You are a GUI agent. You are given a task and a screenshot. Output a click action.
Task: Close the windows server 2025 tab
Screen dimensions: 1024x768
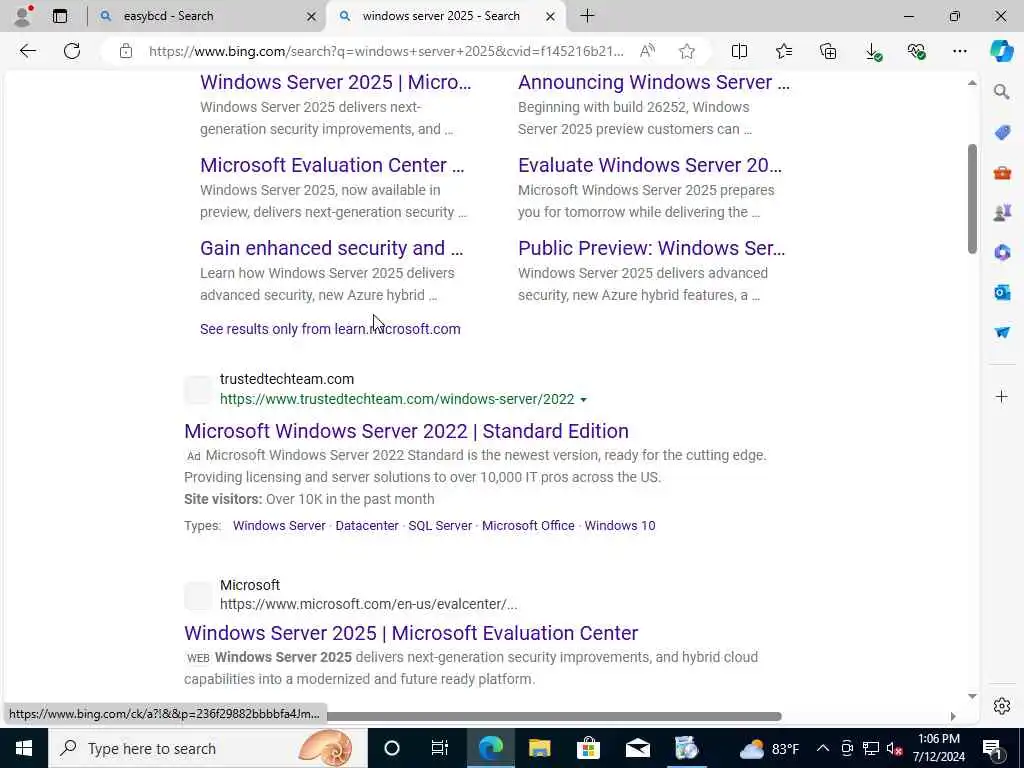pyautogui.click(x=550, y=16)
